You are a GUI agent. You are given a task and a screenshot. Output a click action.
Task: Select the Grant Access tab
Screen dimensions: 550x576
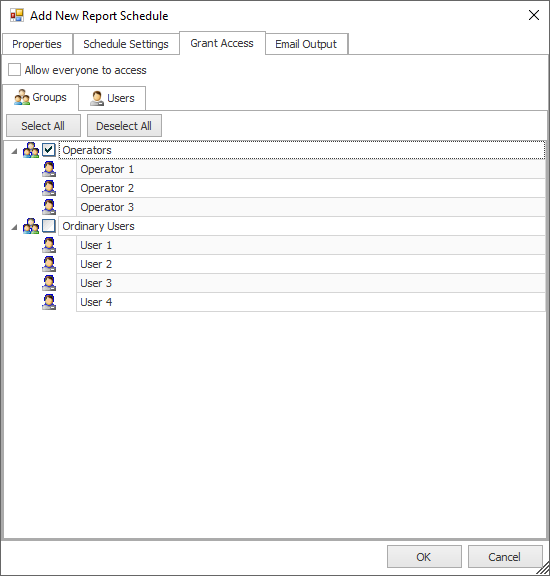[x=222, y=43]
